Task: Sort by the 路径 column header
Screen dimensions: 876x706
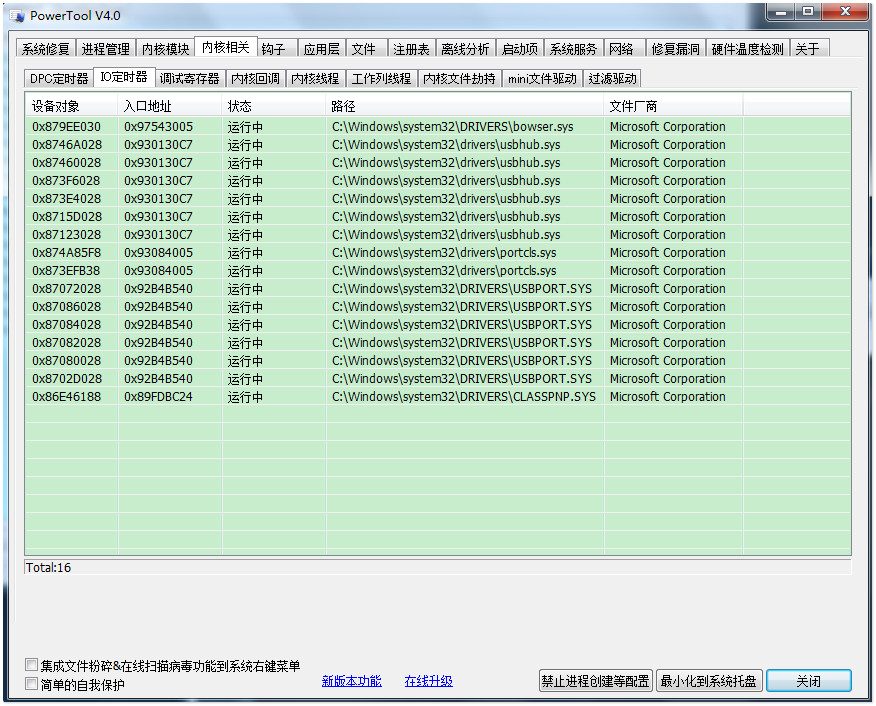Action: [464, 106]
